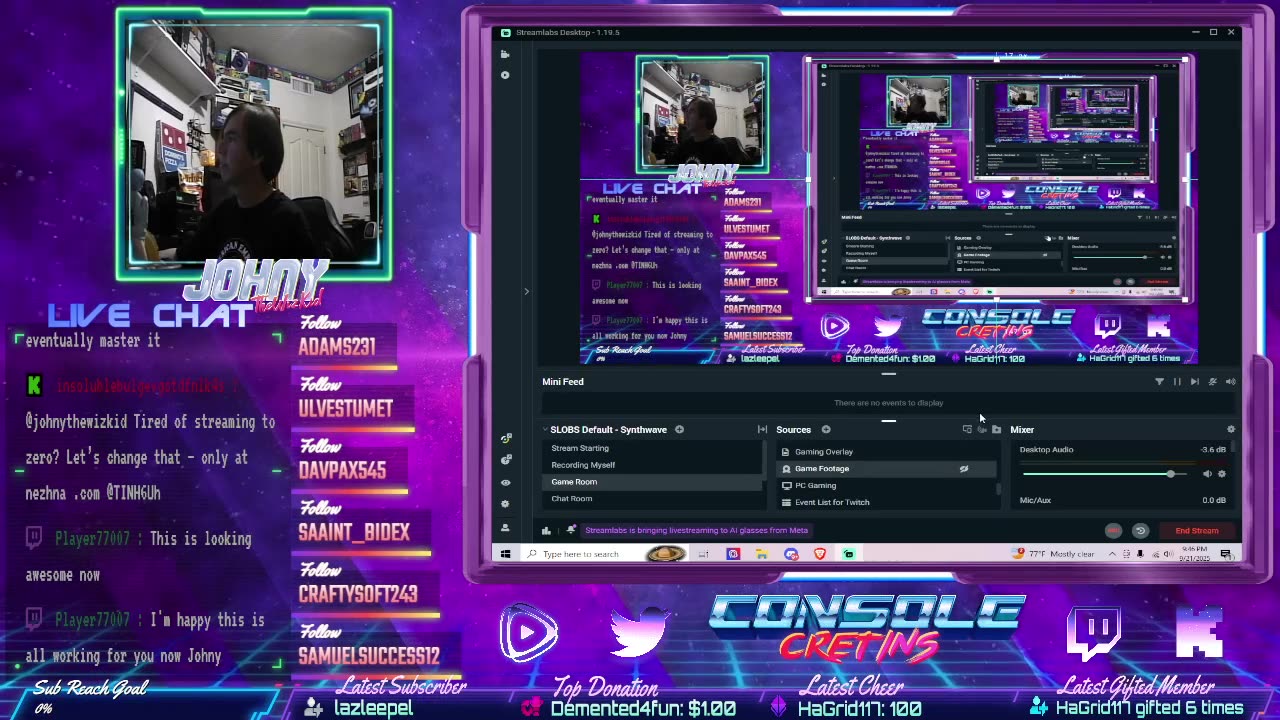The image size is (1280, 720).
Task: Open Mixer advanced settings gear
Action: point(1231,430)
